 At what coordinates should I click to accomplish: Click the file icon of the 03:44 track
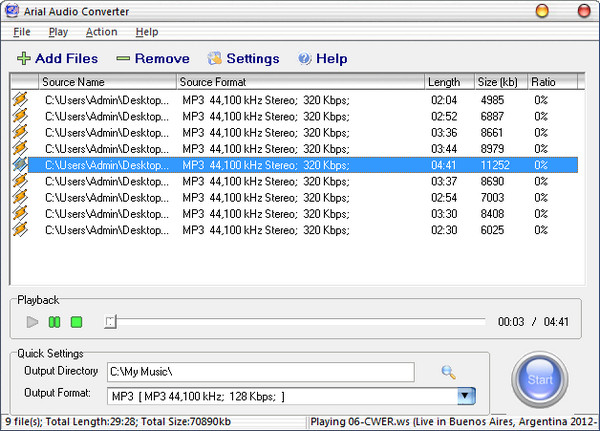(20, 148)
